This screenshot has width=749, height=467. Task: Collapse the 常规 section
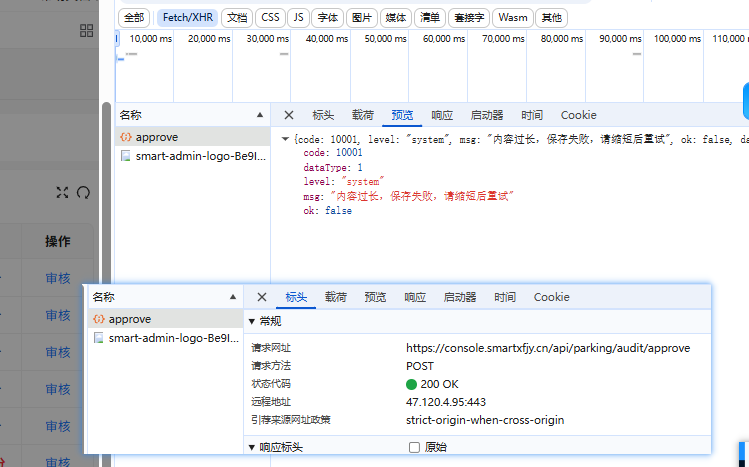pyautogui.click(x=252, y=321)
